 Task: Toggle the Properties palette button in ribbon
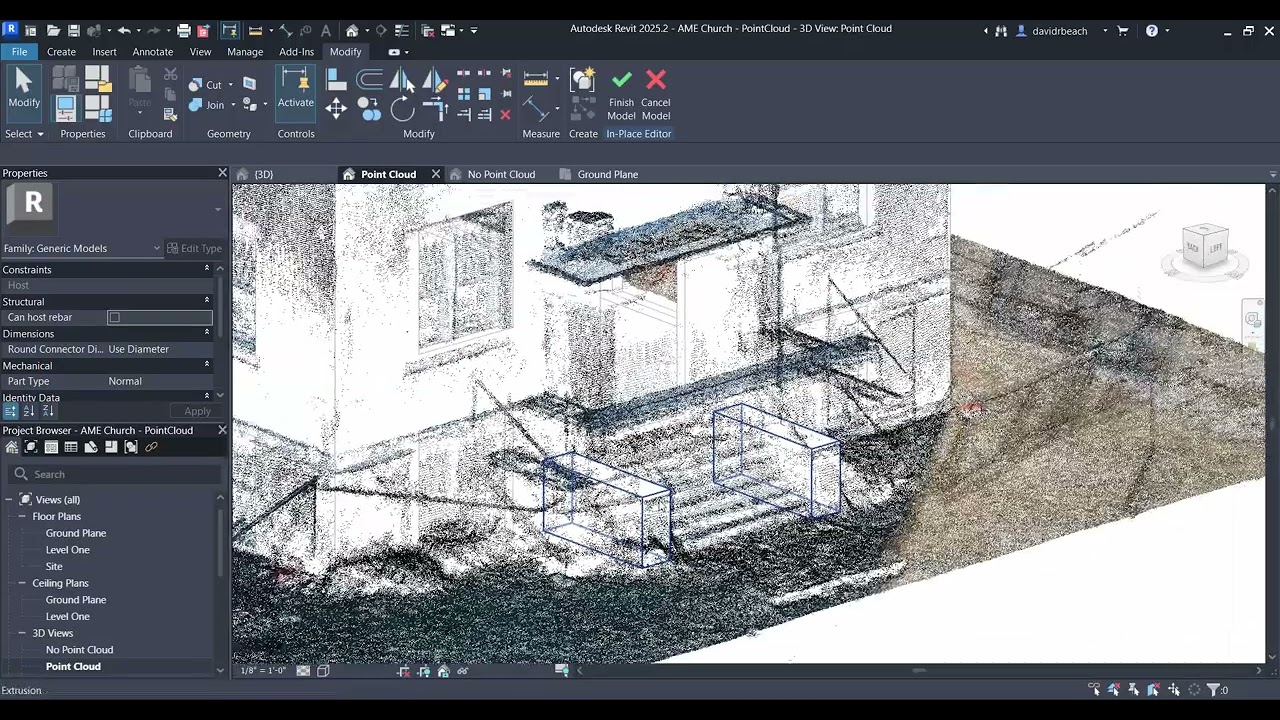(x=66, y=107)
